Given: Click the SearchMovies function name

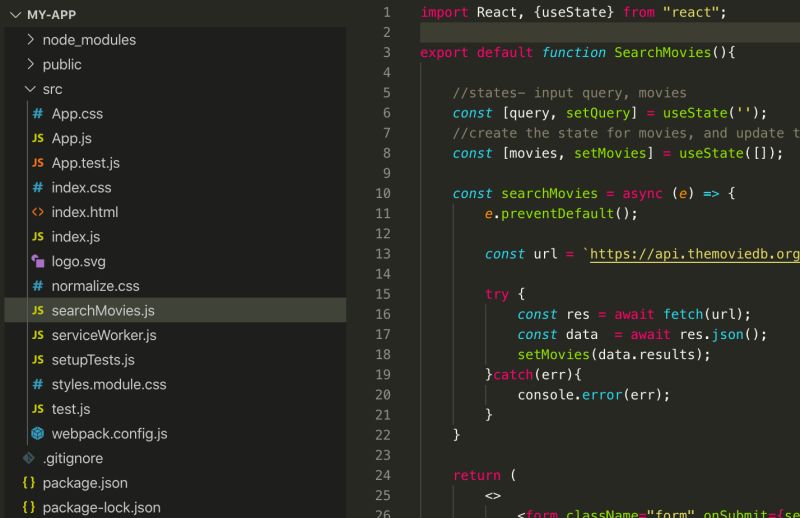Looking at the screenshot, I should coord(662,52).
